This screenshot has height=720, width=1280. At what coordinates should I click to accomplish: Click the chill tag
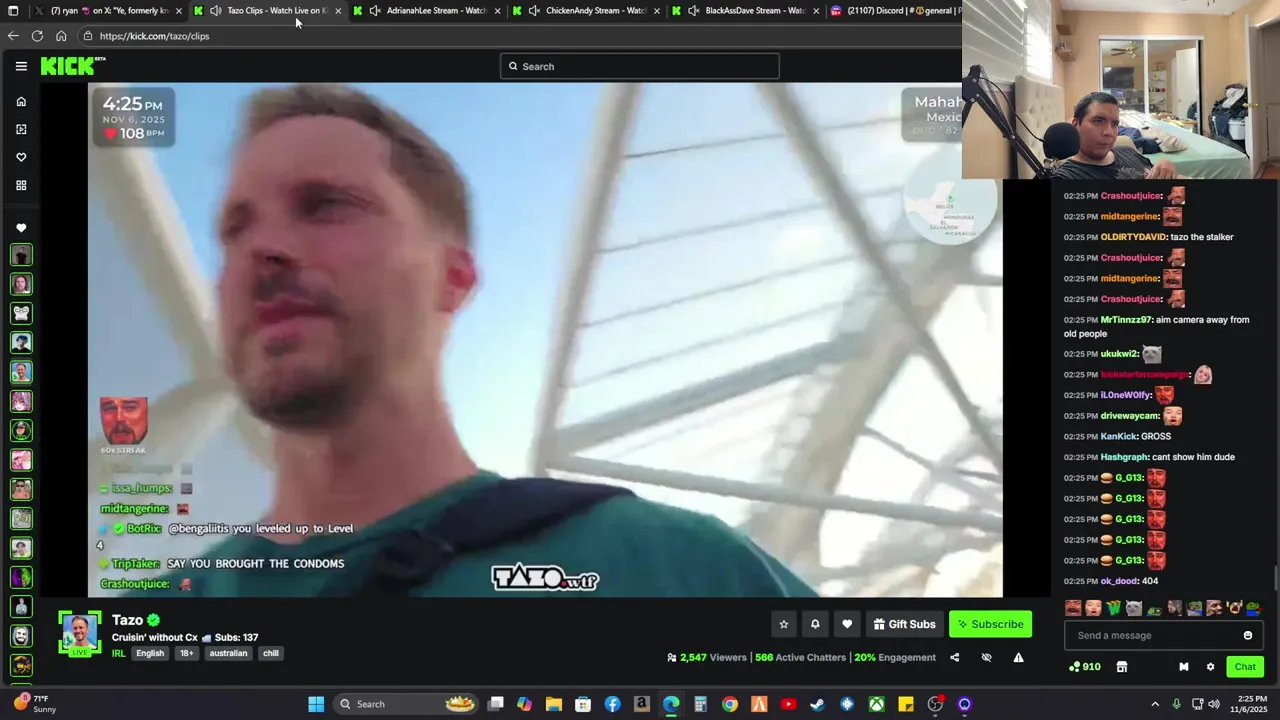[x=271, y=653]
